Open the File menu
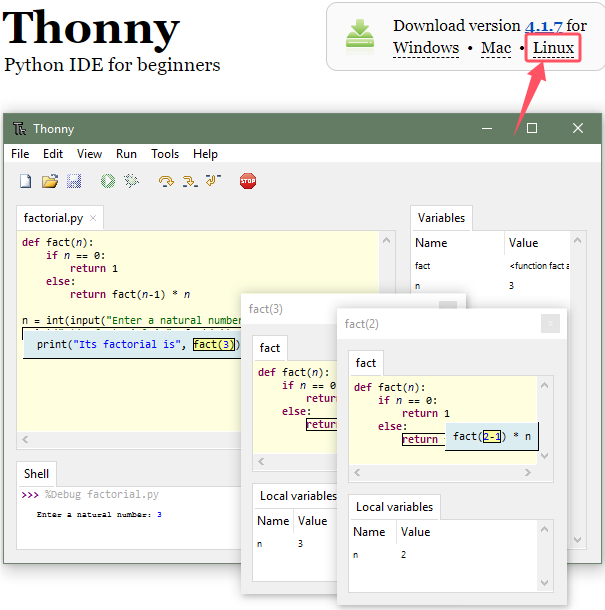Image resolution: width=605 pixels, height=610 pixels. 20,154
